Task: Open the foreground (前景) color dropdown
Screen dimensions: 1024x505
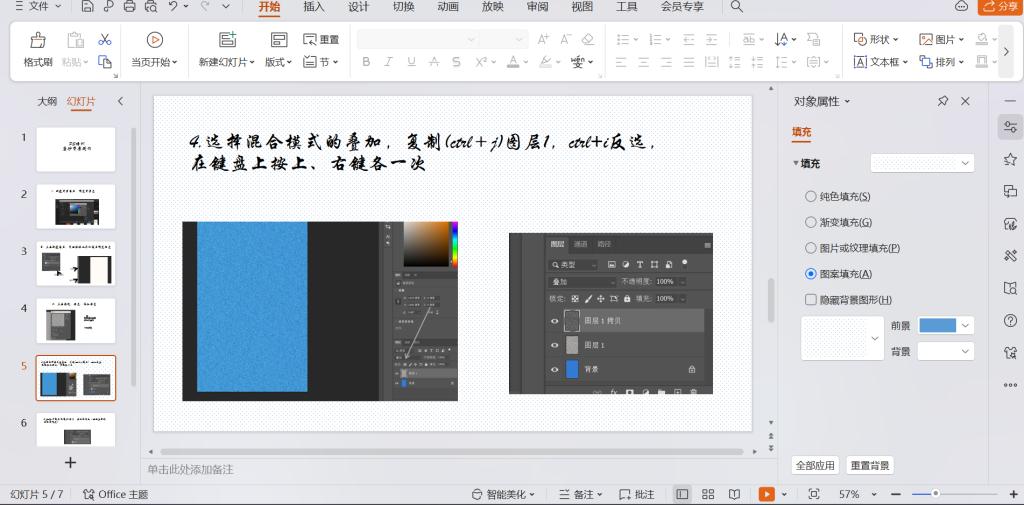Action: point(965,325)
